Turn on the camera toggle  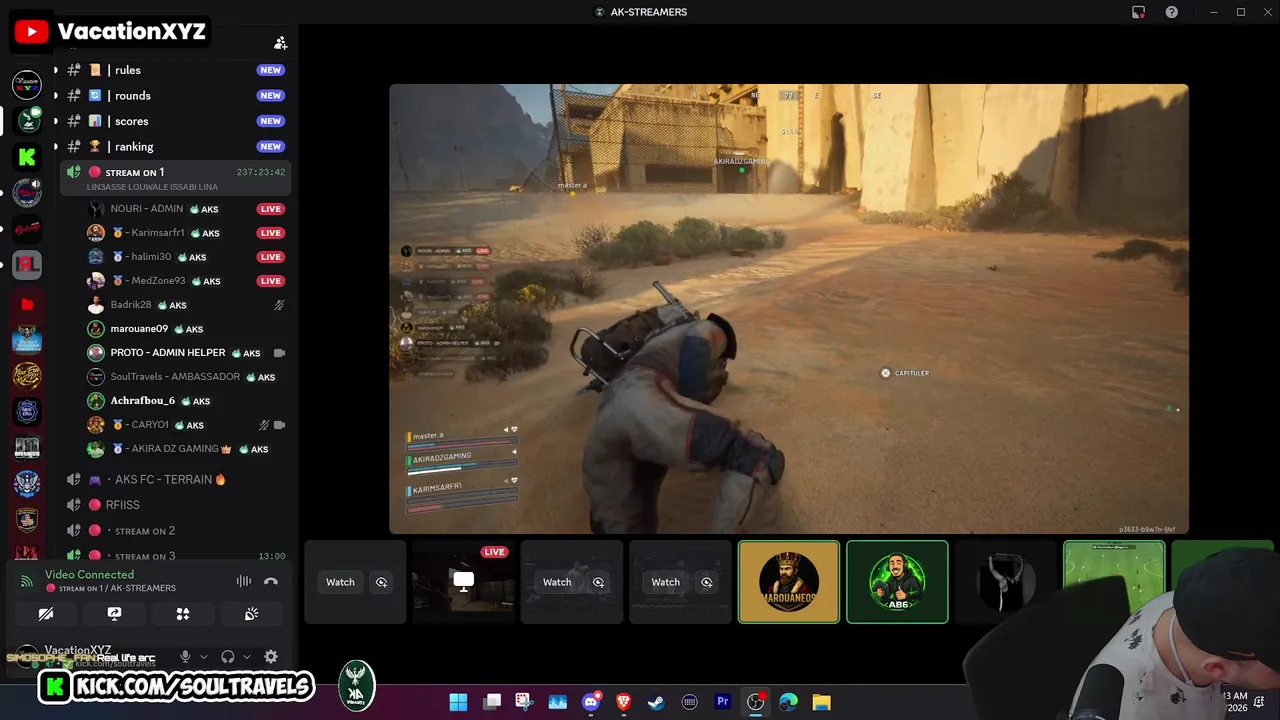46,614
